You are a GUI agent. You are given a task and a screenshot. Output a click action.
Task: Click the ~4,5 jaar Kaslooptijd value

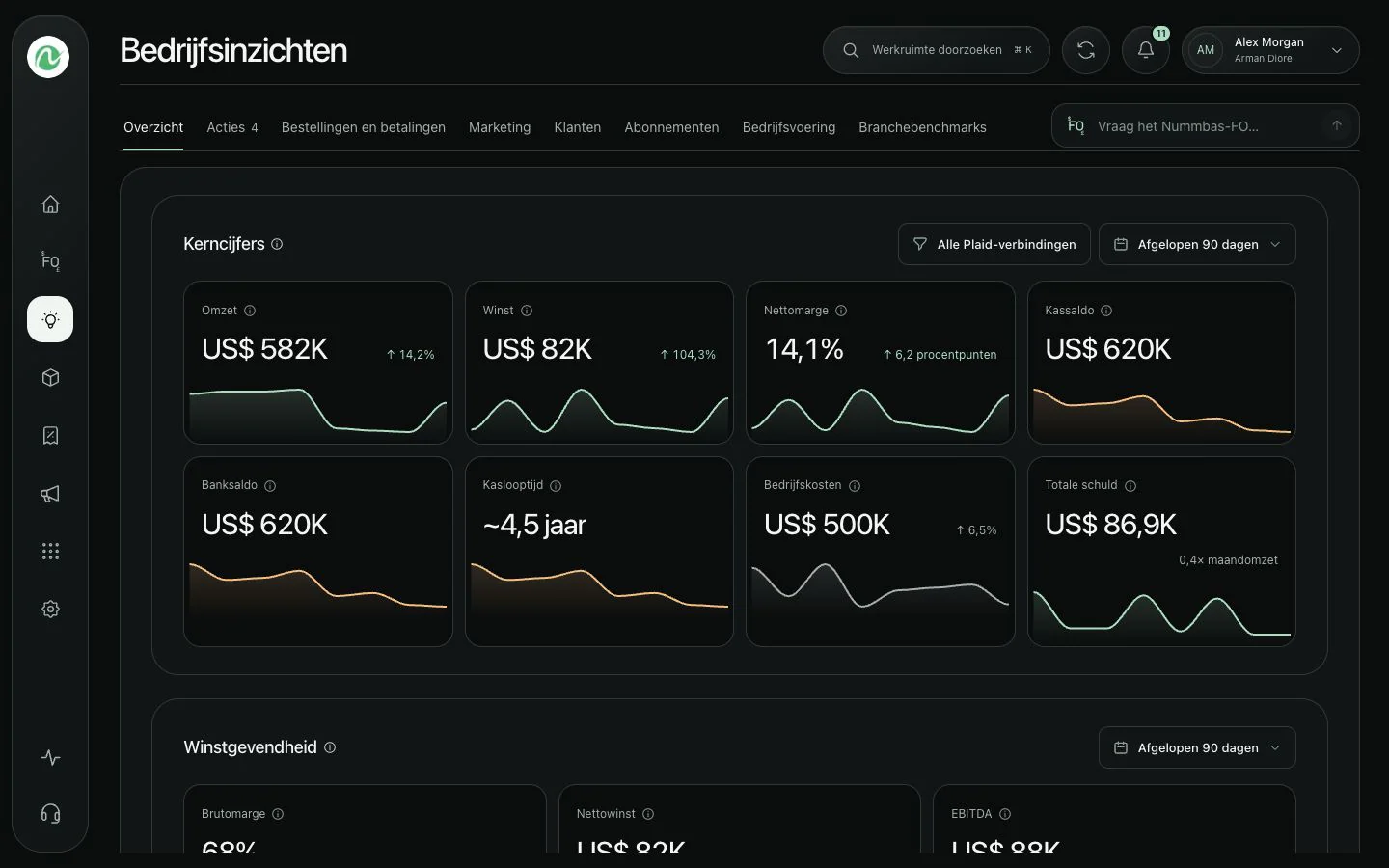click(534, 525)
